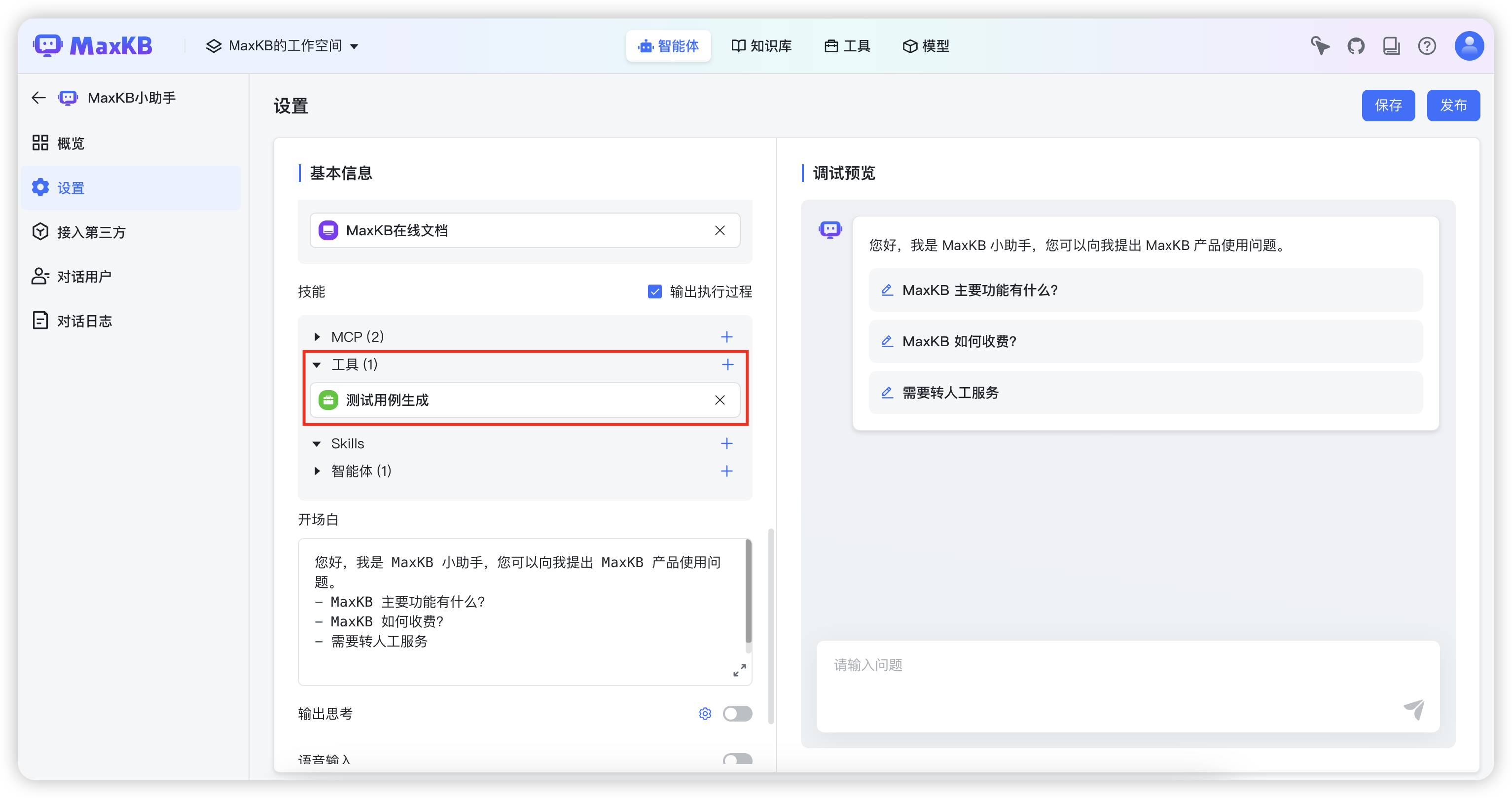Remove the 测试用例生成 tool
Screen dimensions: 1512x798
point(720,400)
